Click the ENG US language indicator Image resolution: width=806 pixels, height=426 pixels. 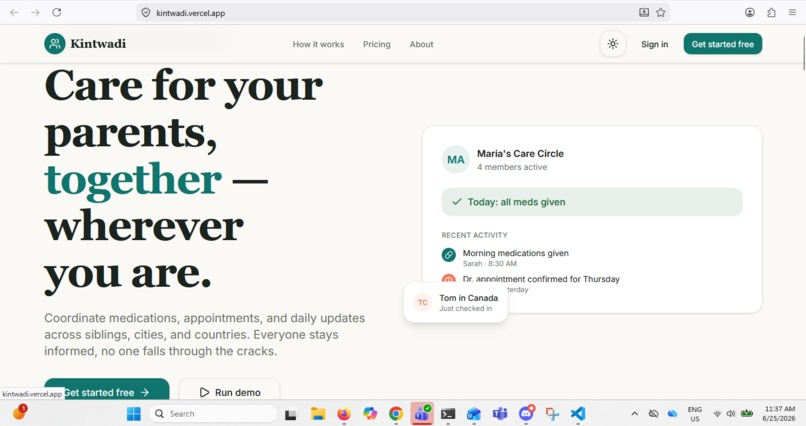click(694, 414)
